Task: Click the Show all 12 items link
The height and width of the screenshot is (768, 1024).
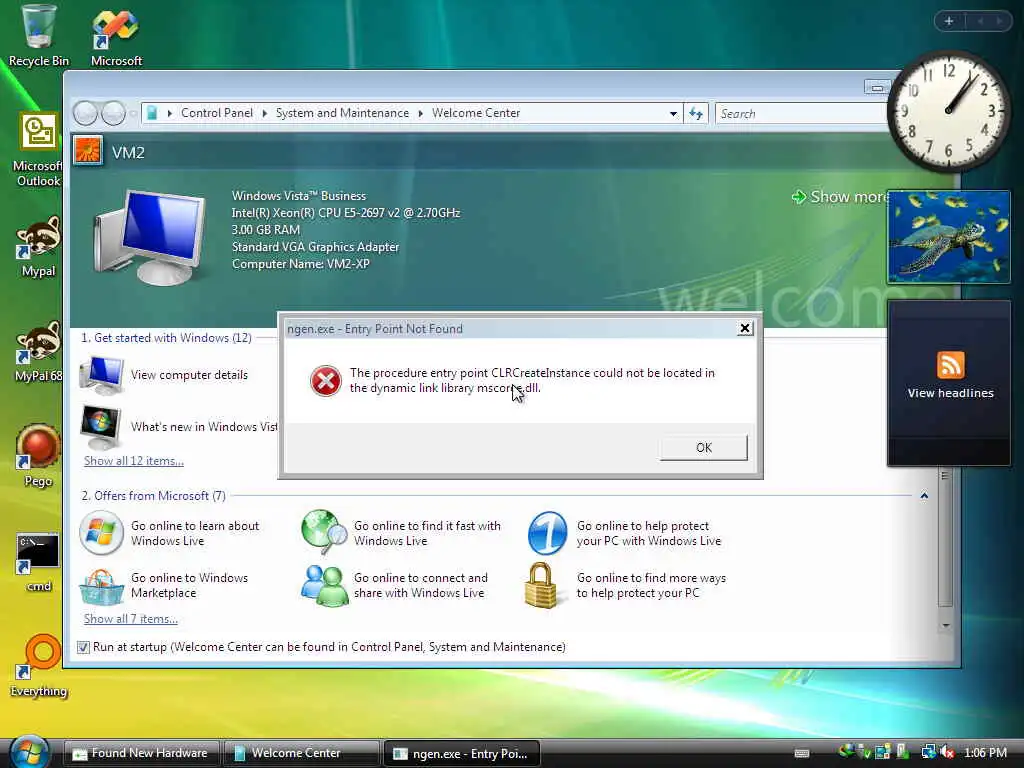Action: coord(134,460)
